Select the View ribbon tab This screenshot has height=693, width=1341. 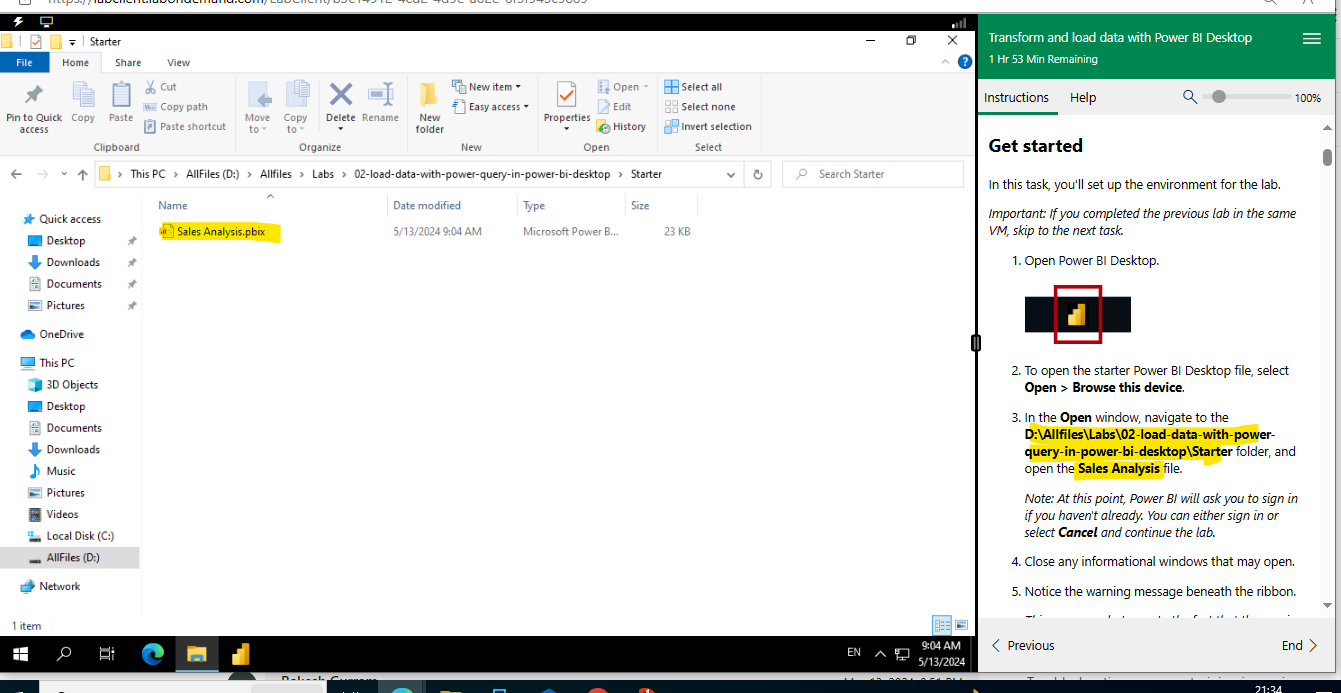(x=178, y=62)
